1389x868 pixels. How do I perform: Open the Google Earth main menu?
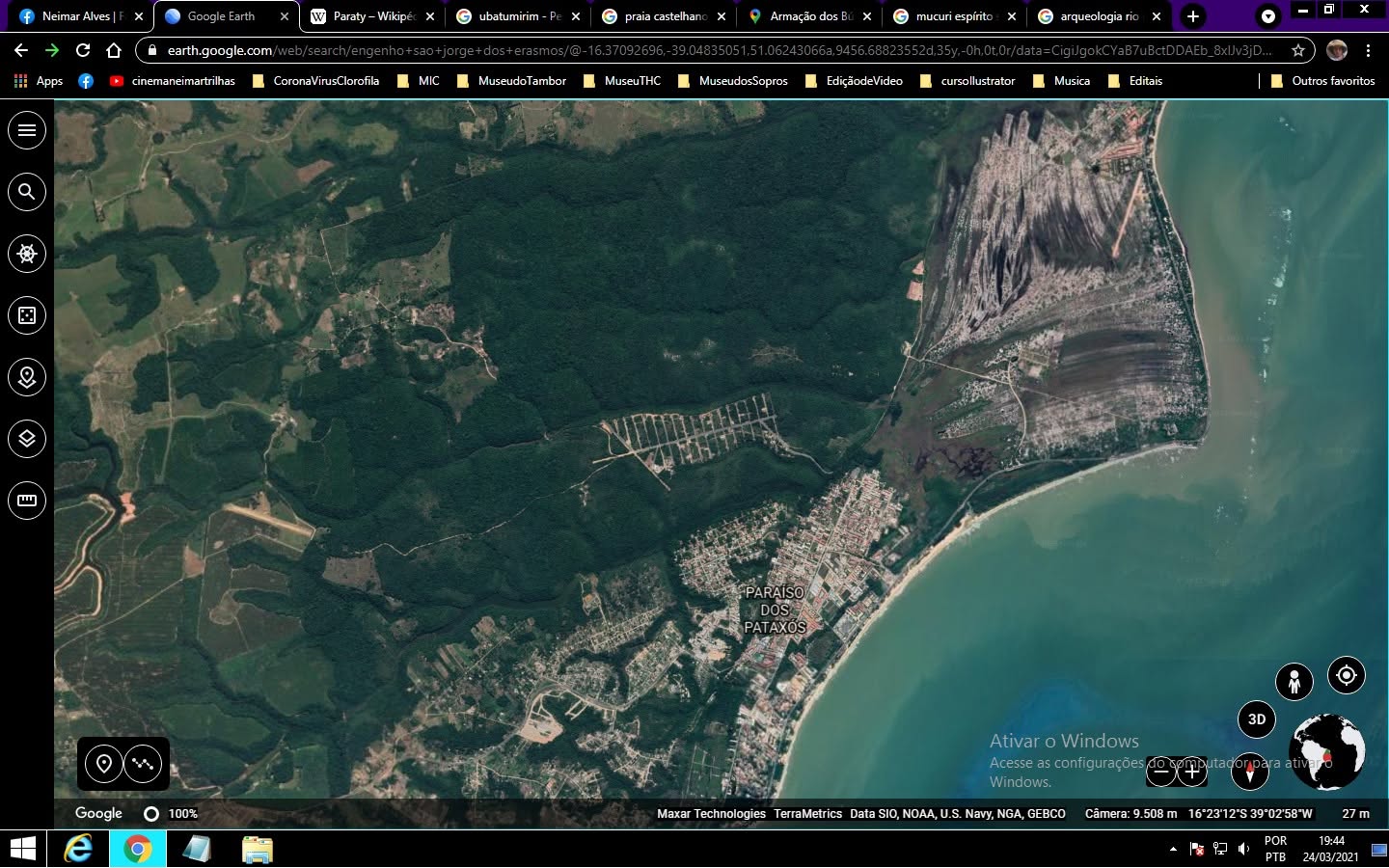(27, 130)
